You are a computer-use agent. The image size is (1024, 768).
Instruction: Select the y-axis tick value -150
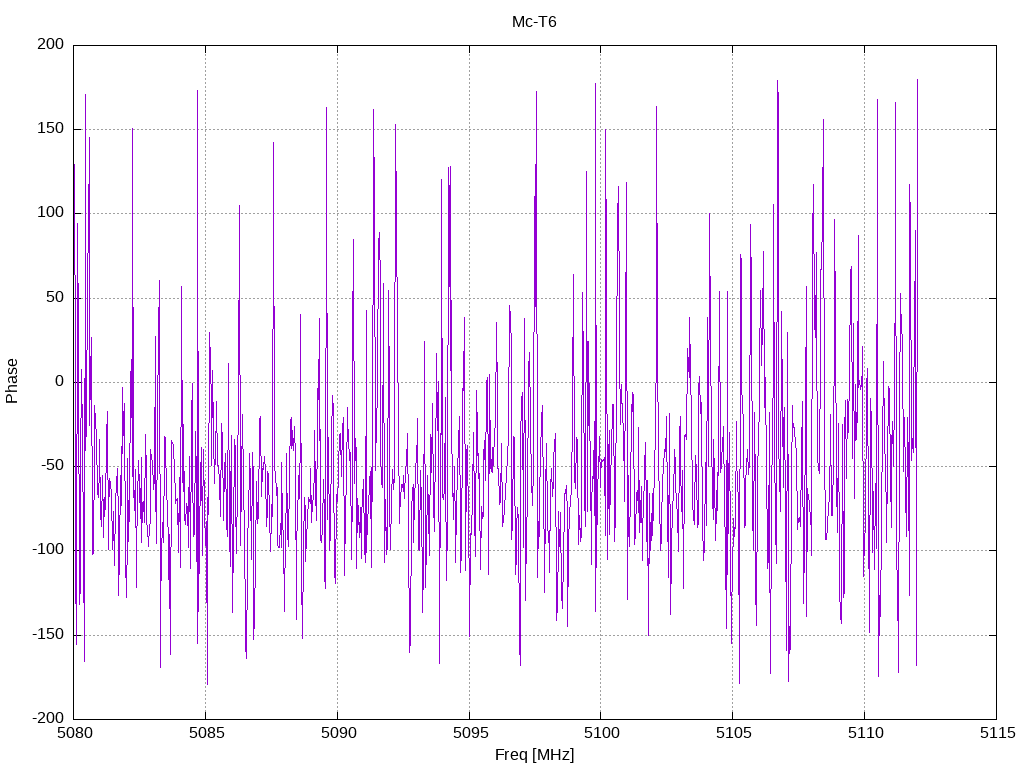pyautogui.click(x=48, y=634)
